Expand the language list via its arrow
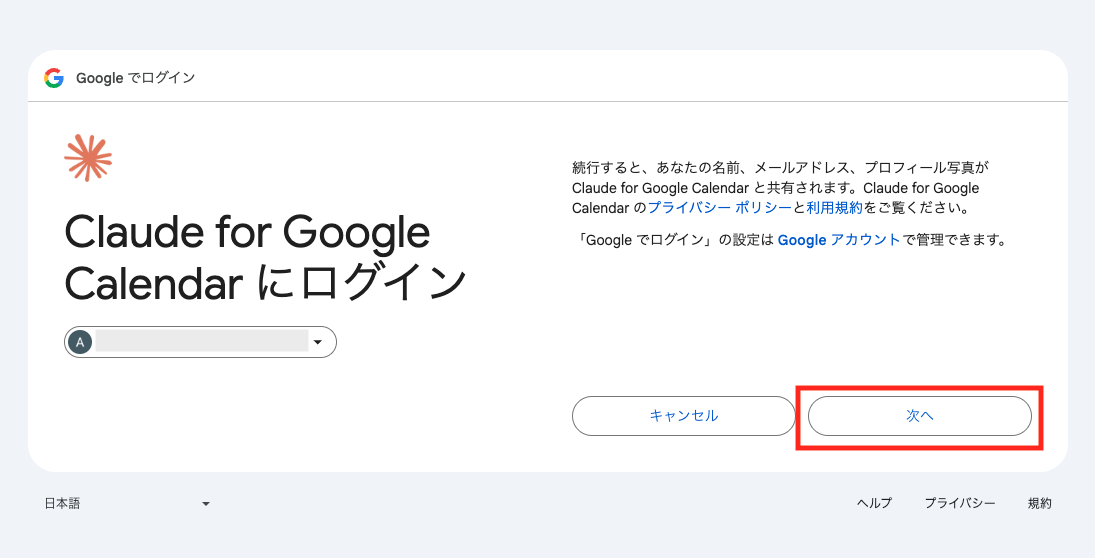Screen dimensions: 1095x558 point(206,504)
